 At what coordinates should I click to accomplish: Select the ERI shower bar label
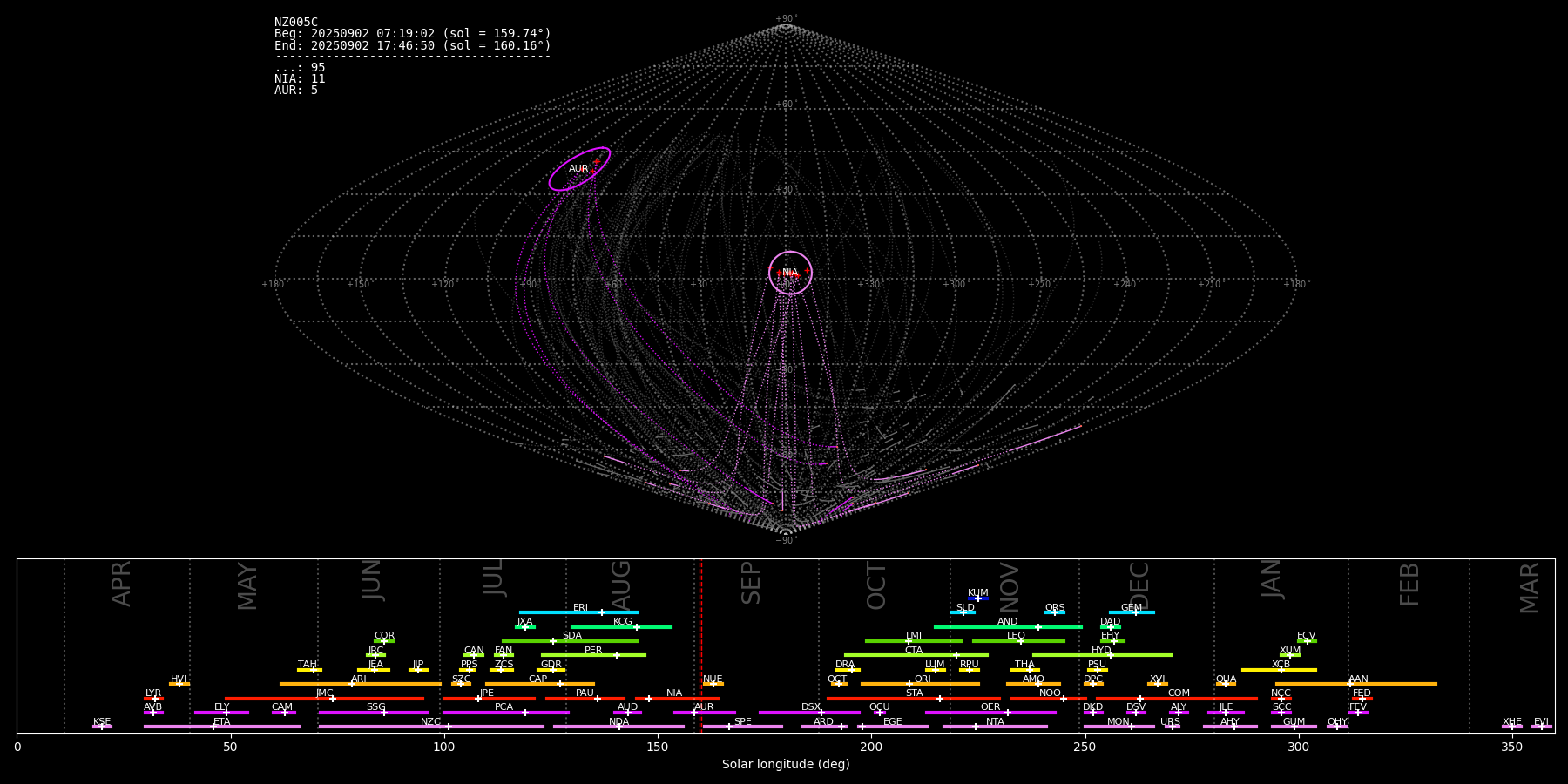tap(581, 608)
